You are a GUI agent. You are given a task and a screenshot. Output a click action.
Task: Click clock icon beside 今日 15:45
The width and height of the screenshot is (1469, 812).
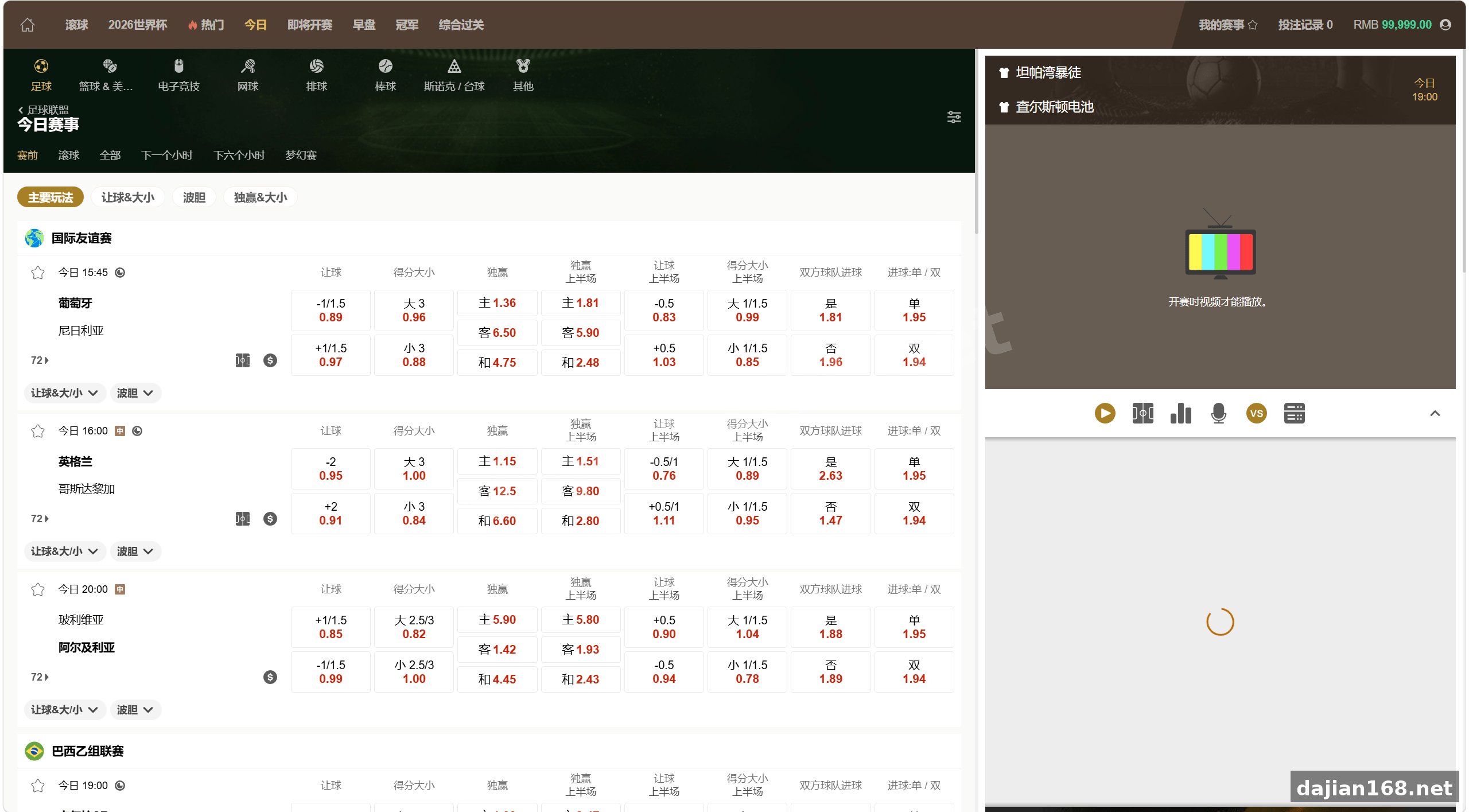click(120, 273)
